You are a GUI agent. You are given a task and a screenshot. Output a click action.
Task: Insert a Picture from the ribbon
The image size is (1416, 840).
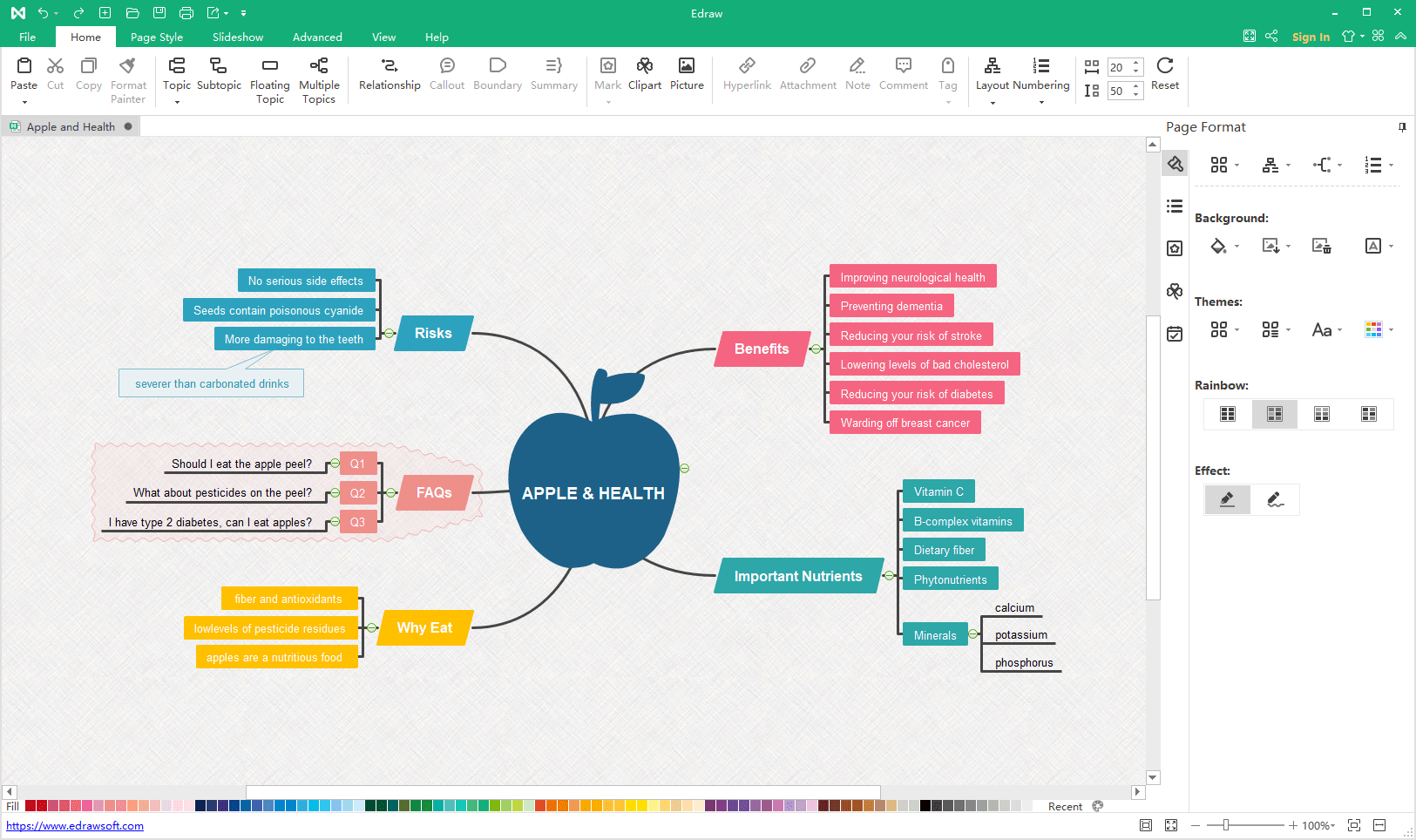tap(686, 66)
